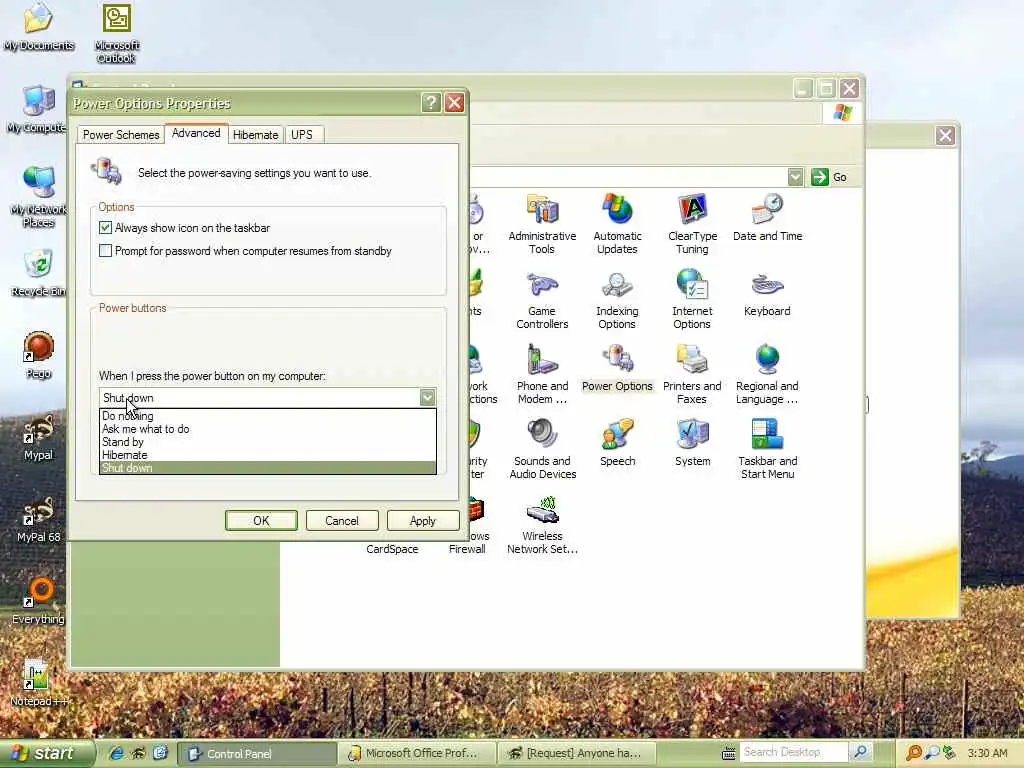Select My Network Places desktop icon

tap(39, 197)
